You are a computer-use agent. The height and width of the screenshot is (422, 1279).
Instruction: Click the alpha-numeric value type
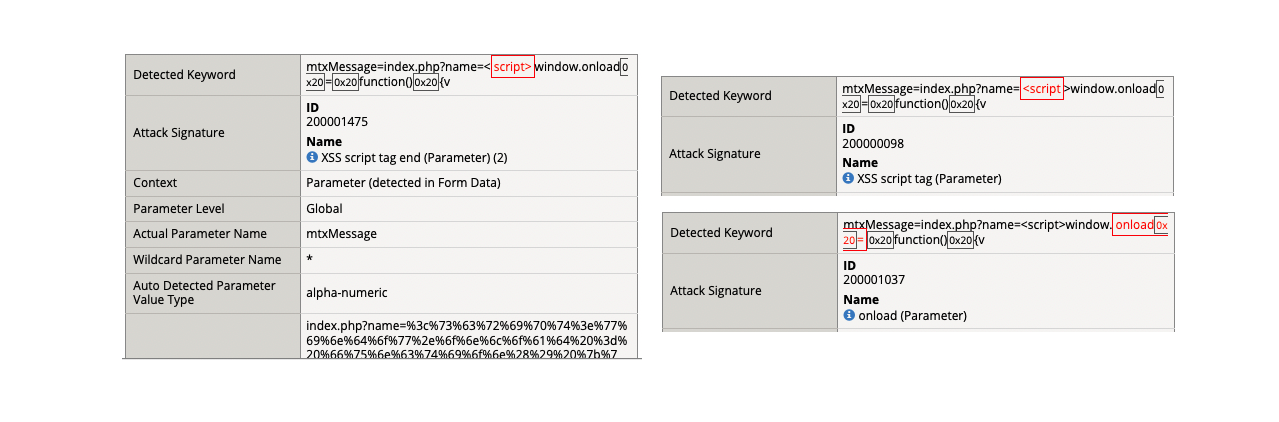(346, 293)
